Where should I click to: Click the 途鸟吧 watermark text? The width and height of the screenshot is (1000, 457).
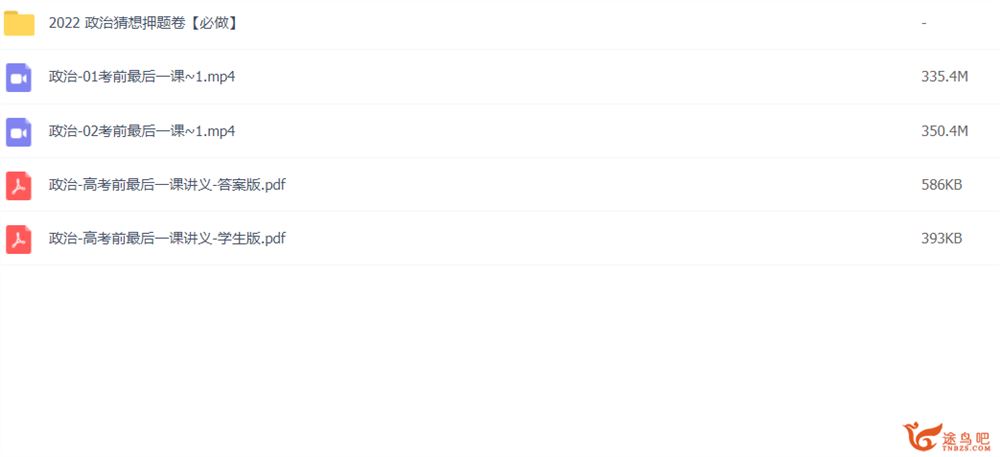coord(966,437)
